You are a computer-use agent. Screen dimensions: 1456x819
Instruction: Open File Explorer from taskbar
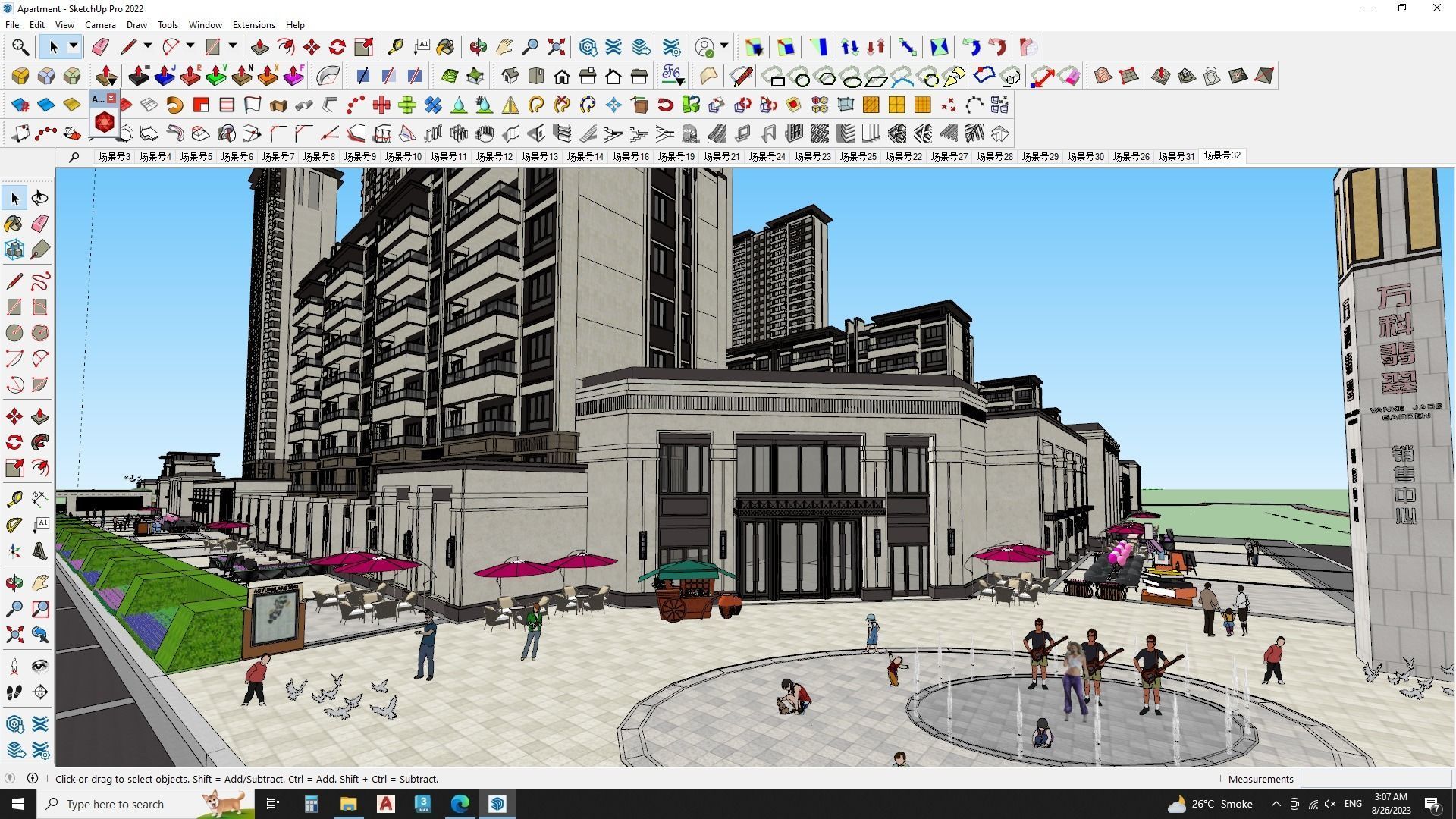(x=348, y=804)
